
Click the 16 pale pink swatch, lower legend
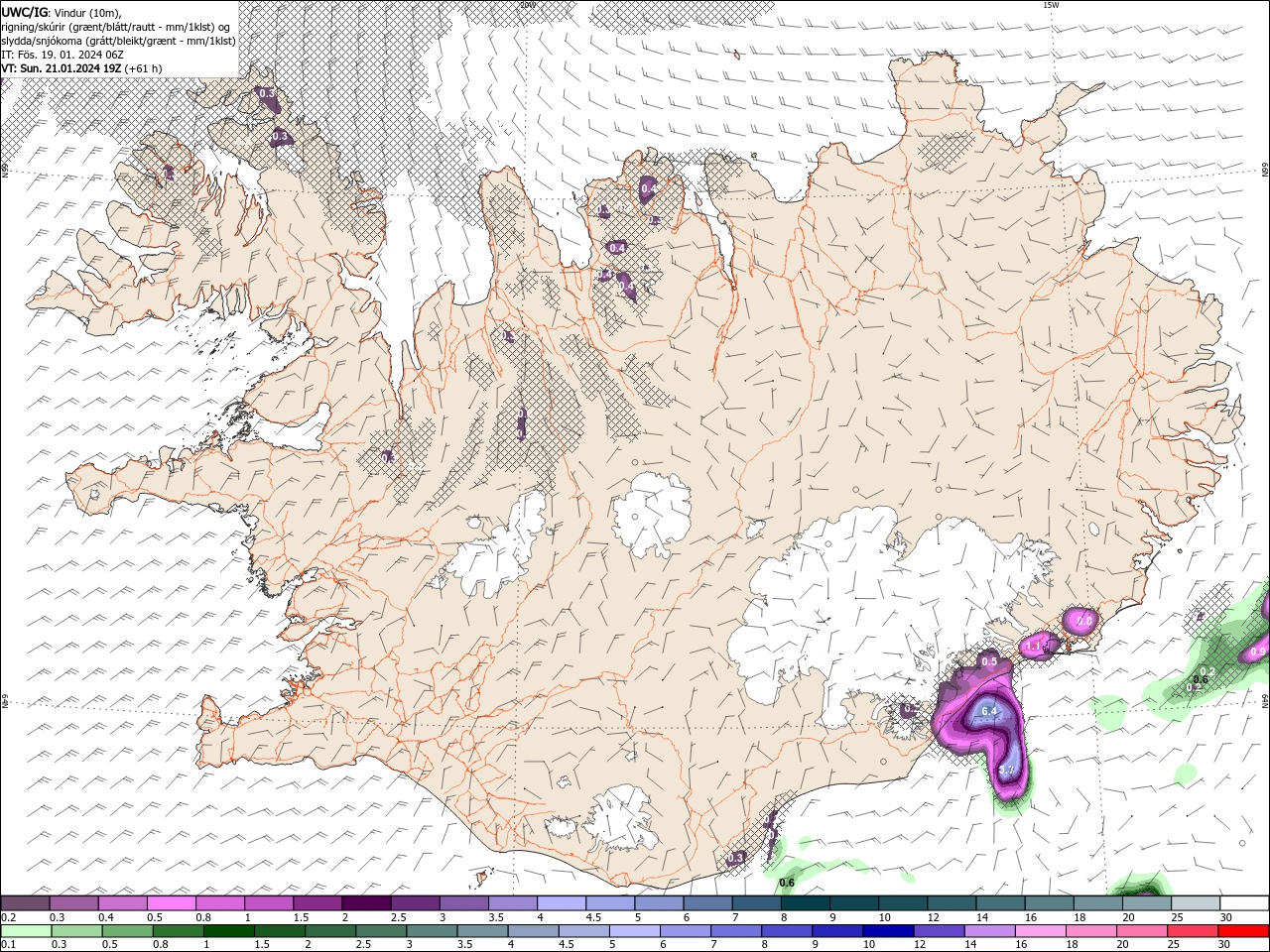point(1039,931)
